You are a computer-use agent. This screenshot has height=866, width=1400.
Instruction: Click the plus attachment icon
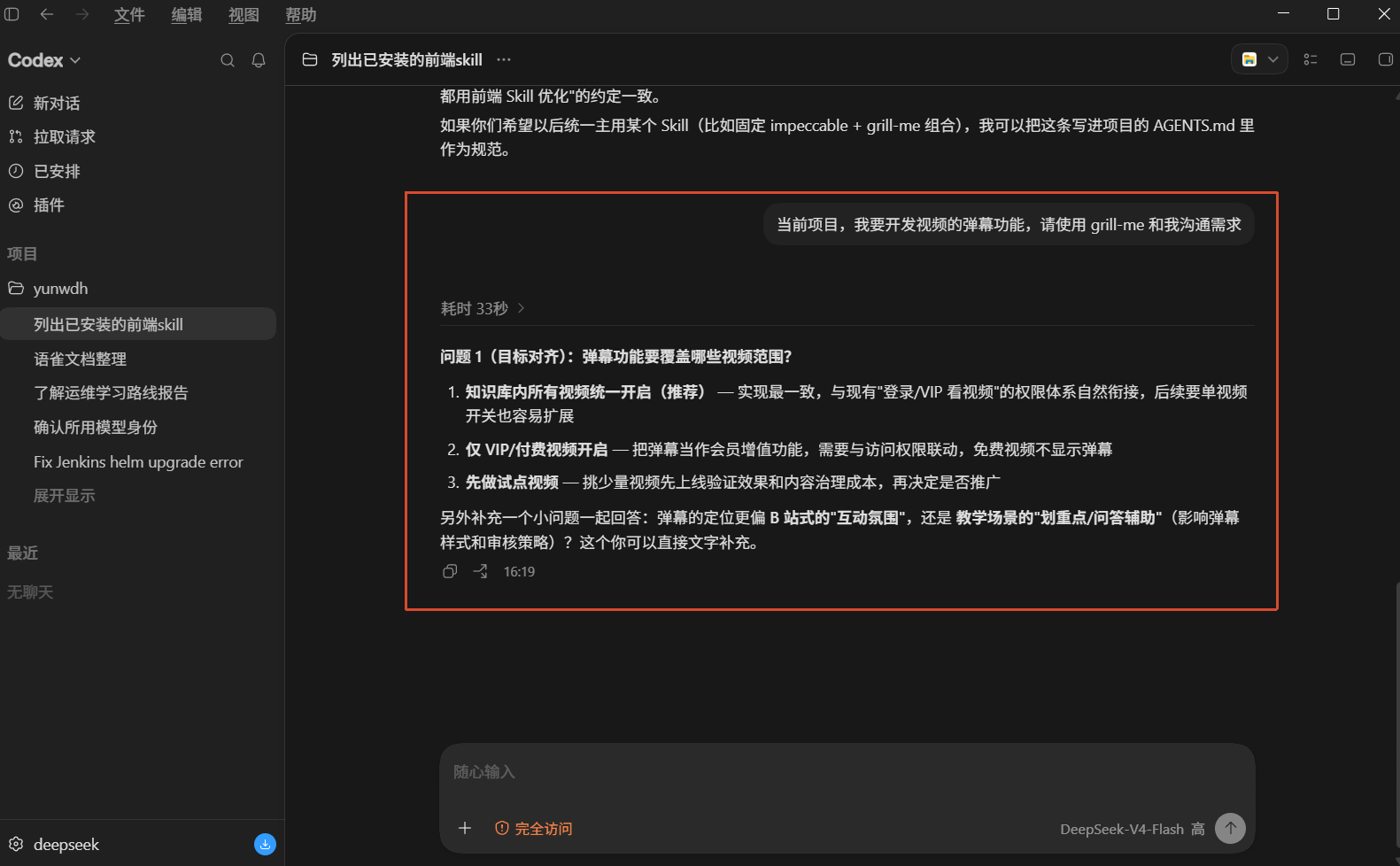[x=465, y=828]
